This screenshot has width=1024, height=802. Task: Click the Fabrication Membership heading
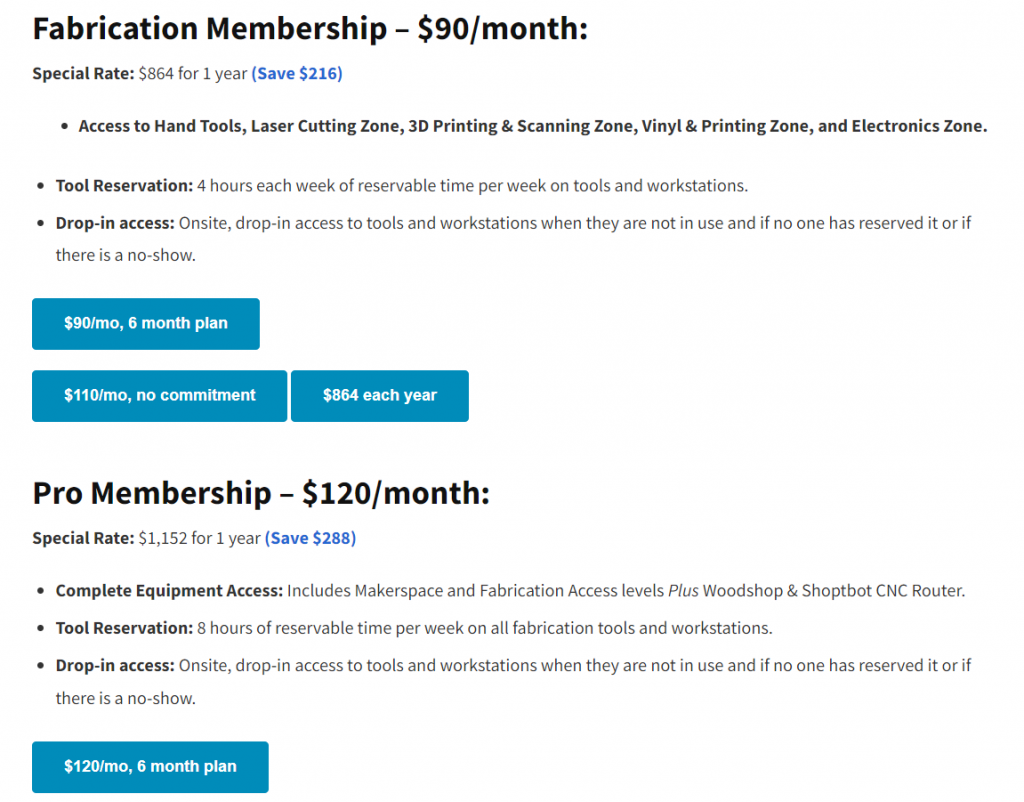pos(310,30)
